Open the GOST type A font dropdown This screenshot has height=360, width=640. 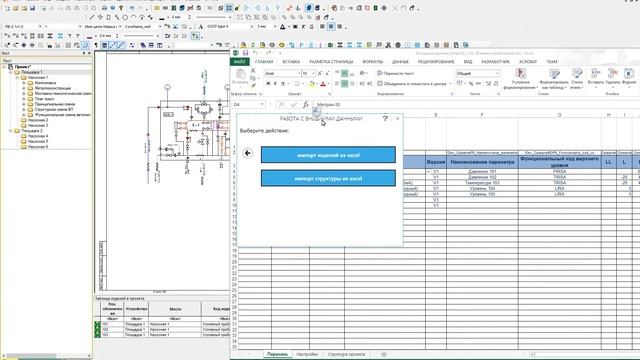(251, 27)
